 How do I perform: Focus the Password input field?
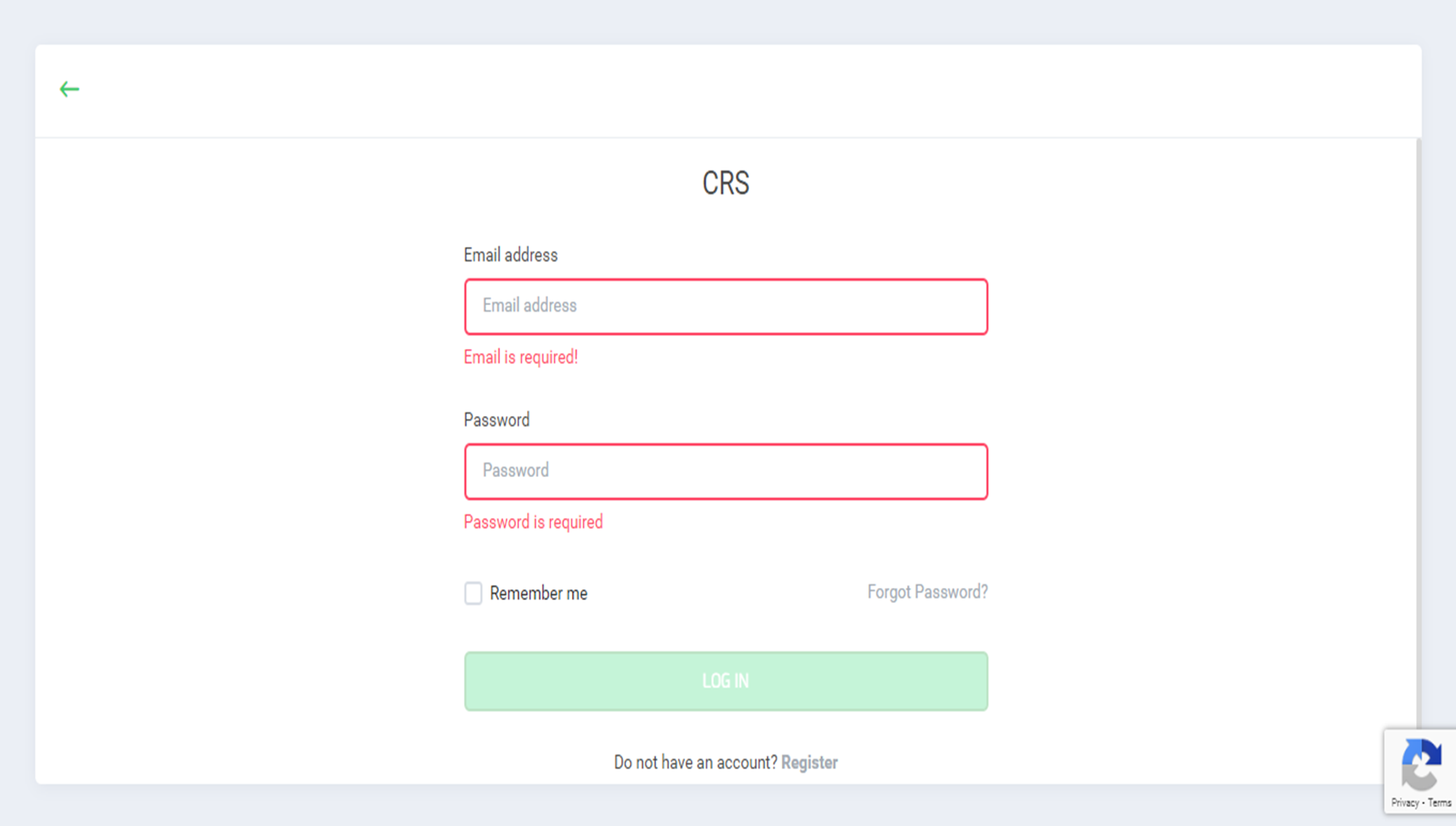[726, 471]
